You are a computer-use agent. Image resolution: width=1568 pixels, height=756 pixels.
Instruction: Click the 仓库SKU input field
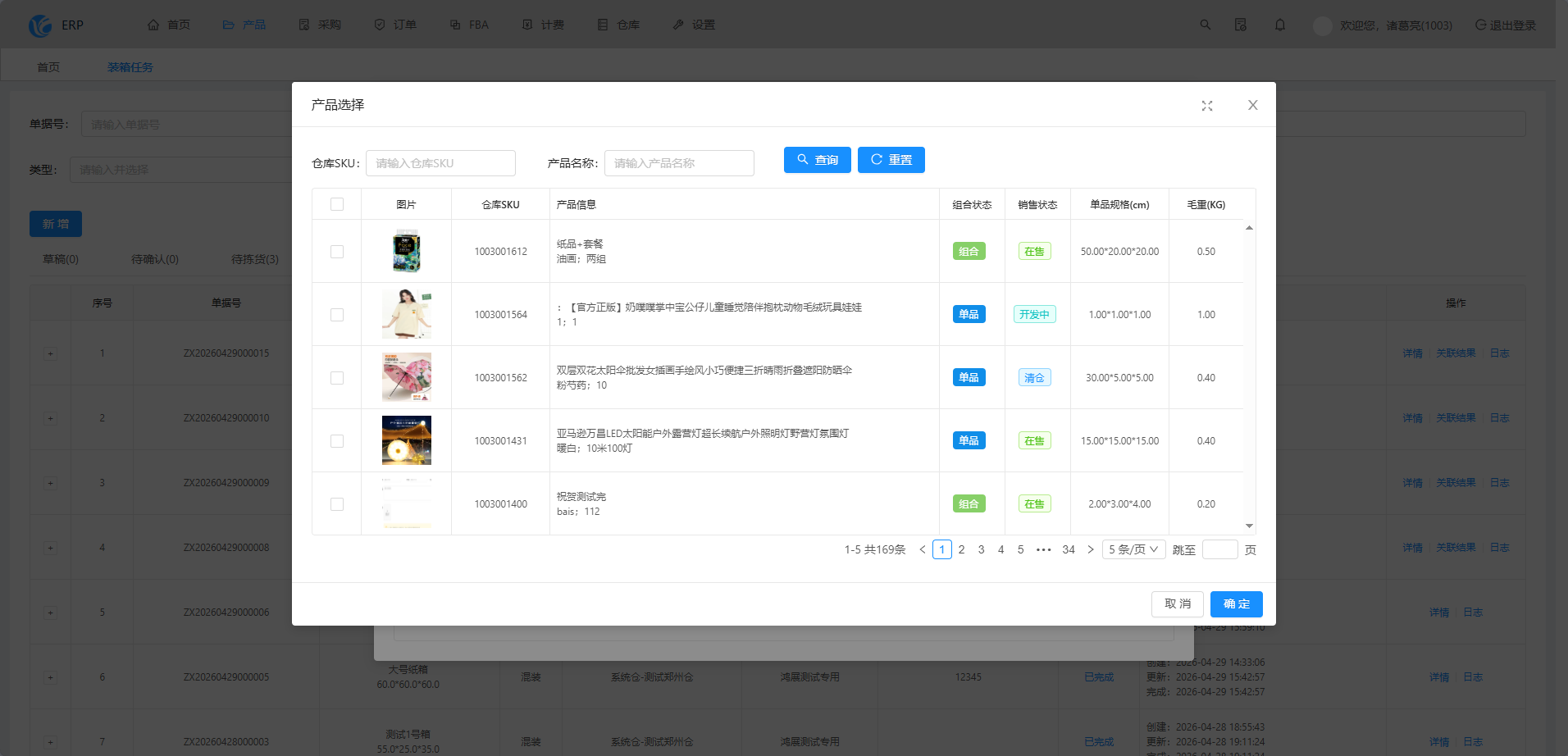pyautogui.click(x=441, y=163)
